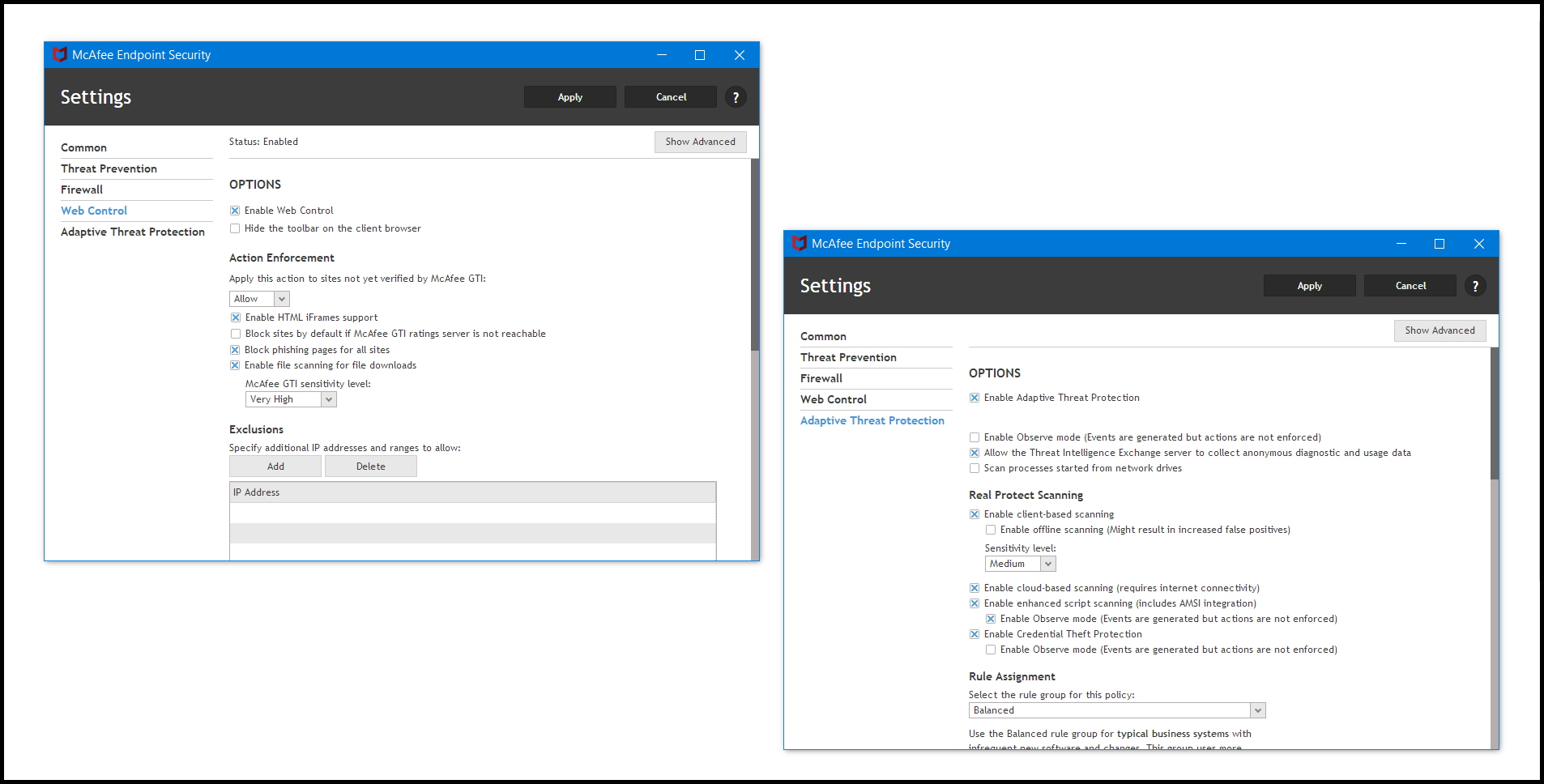Toggle Enable HTML iFrames support
This screenshot has height=784, width=1544.
pyautogui.click(x=236, y=317)
